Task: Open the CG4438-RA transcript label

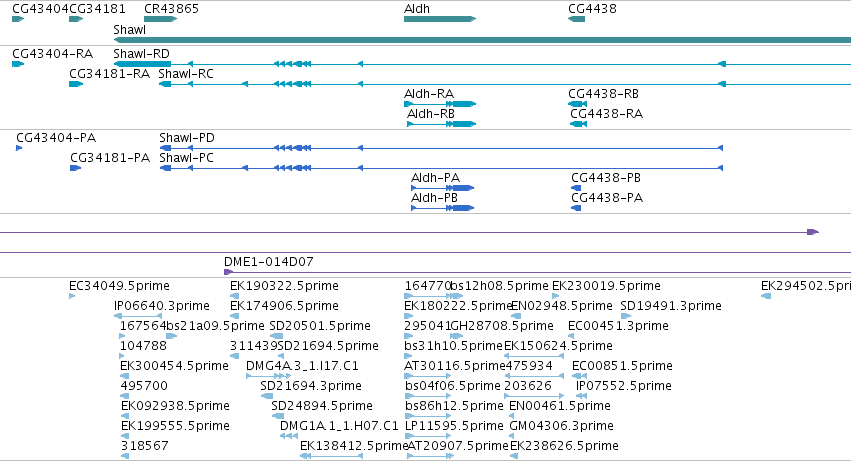Action: point(607,114)
